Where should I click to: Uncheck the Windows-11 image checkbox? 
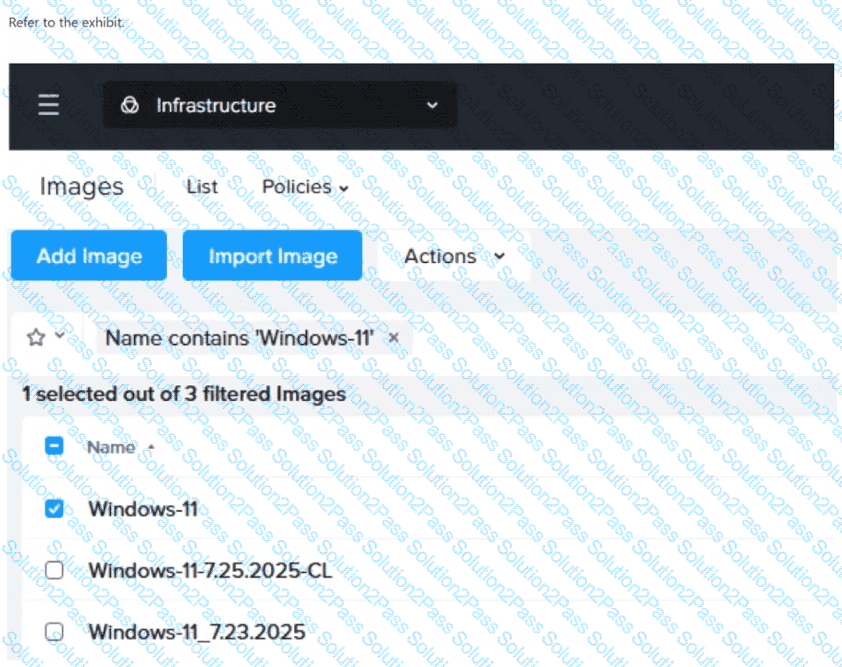click(x=55, y=509)
